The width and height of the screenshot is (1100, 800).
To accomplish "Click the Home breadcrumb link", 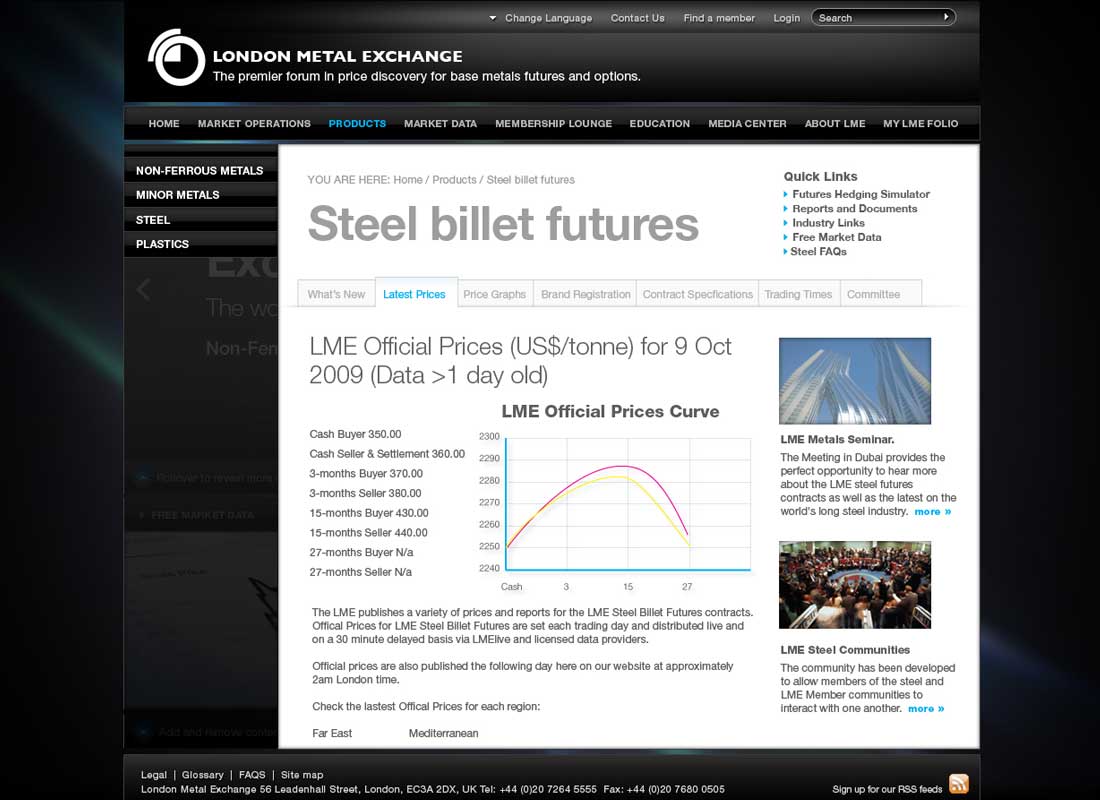I will pos(408,180).
